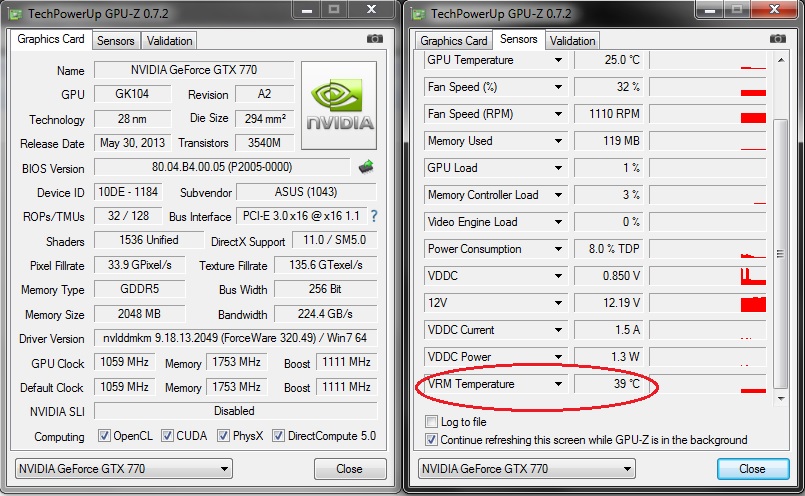Screen dimensions: 805x496
Task: Click the VDDC history graph
Action: pyautogui.click(x=708, y=276)
